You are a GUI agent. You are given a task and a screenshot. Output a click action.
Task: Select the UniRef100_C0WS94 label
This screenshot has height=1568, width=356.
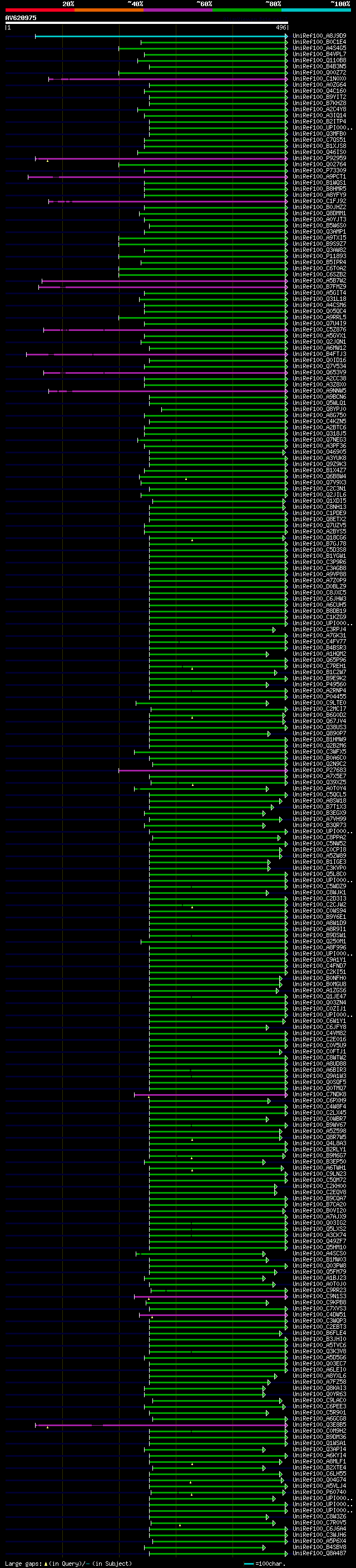[x=319, y=911]
